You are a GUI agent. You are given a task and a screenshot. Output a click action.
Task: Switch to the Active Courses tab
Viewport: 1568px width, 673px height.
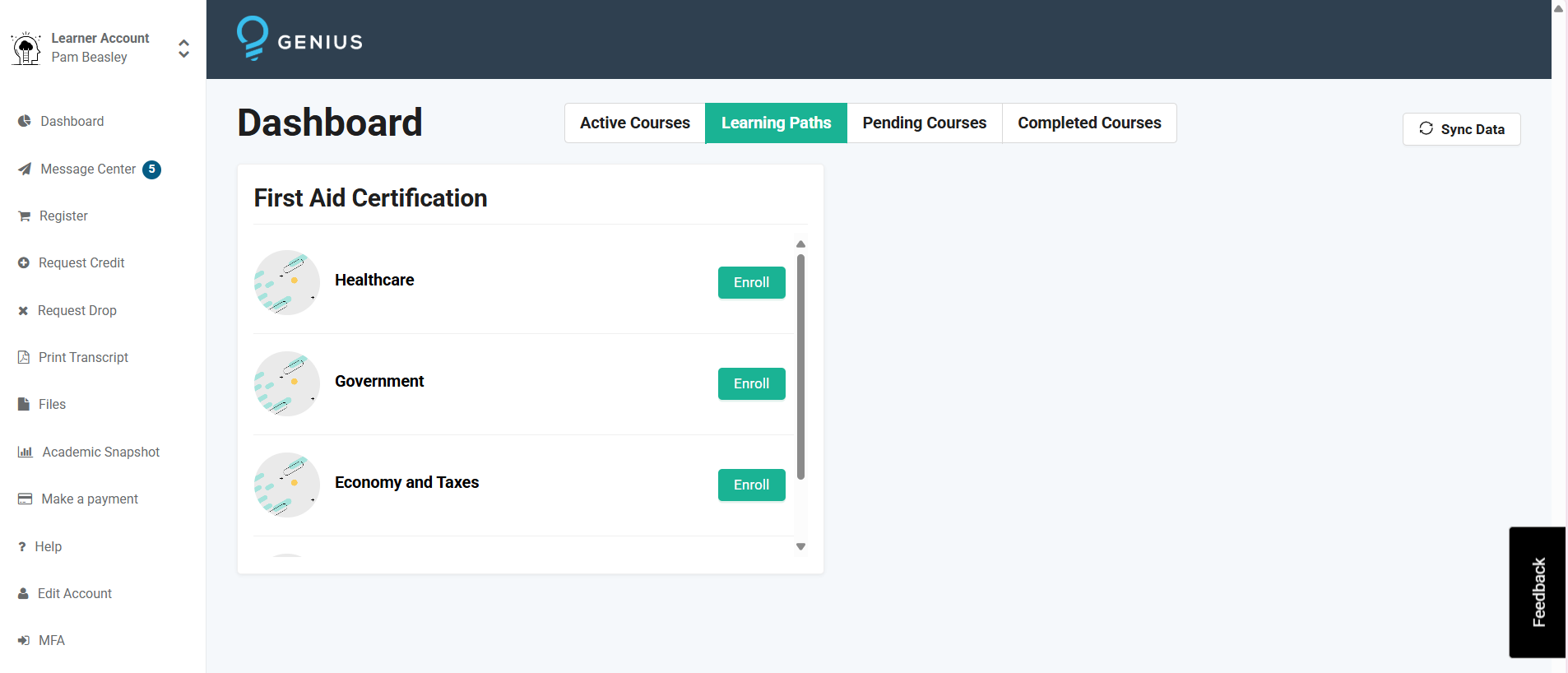point(634,123)
